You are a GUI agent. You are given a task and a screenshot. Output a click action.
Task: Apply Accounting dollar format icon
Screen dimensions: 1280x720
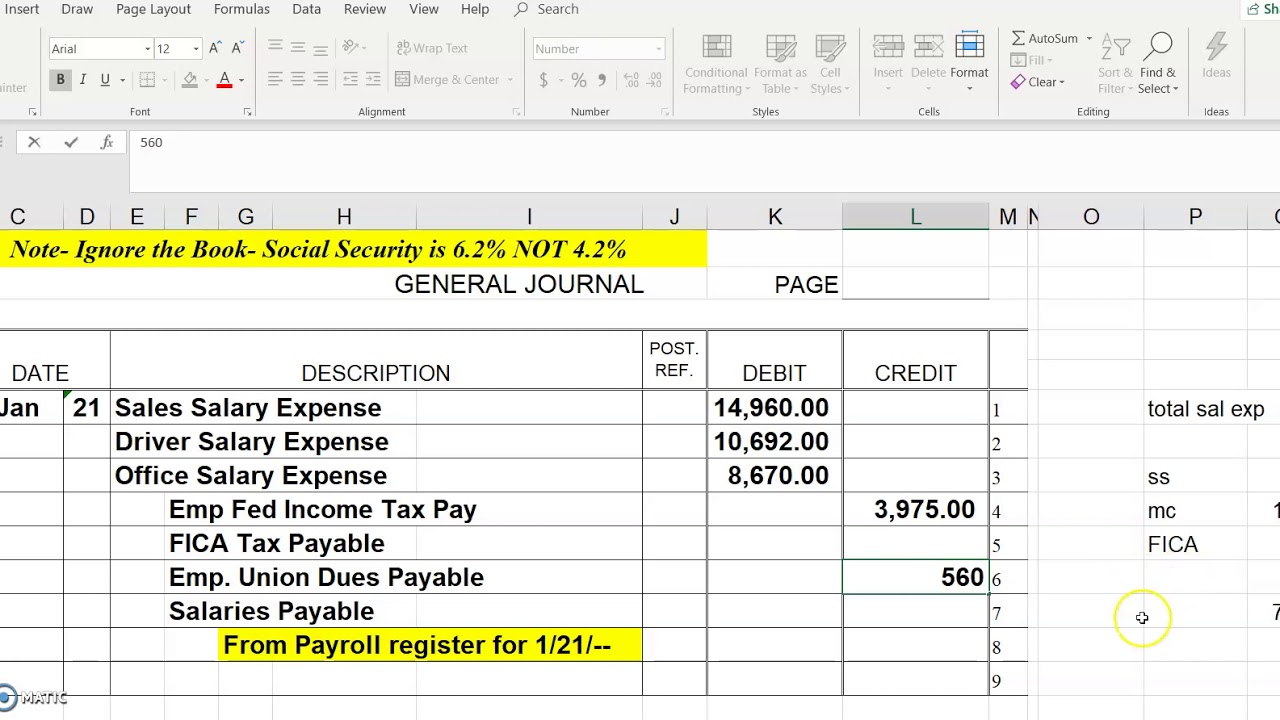(x=543, y=80)
